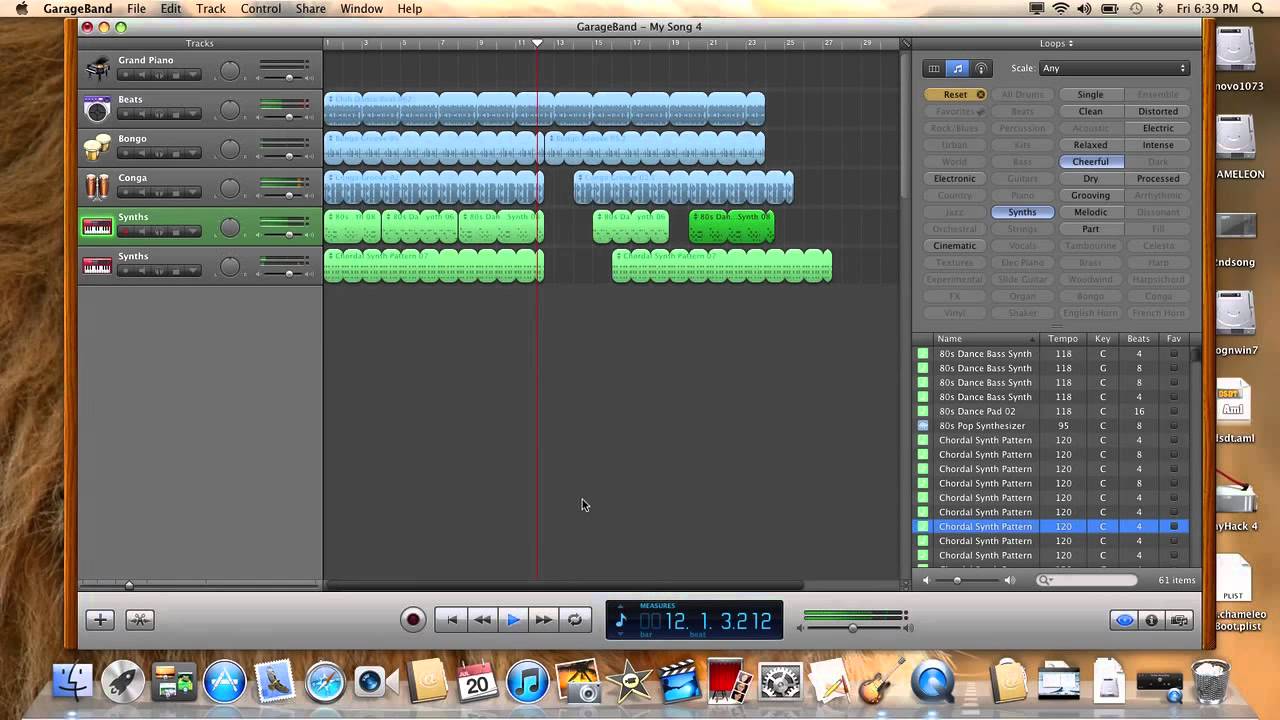The width and height of the screenshot is (1280, 720).
Task: Select the Conga track instrument icon
Action: pyautogui.click(x=97, y=187)
